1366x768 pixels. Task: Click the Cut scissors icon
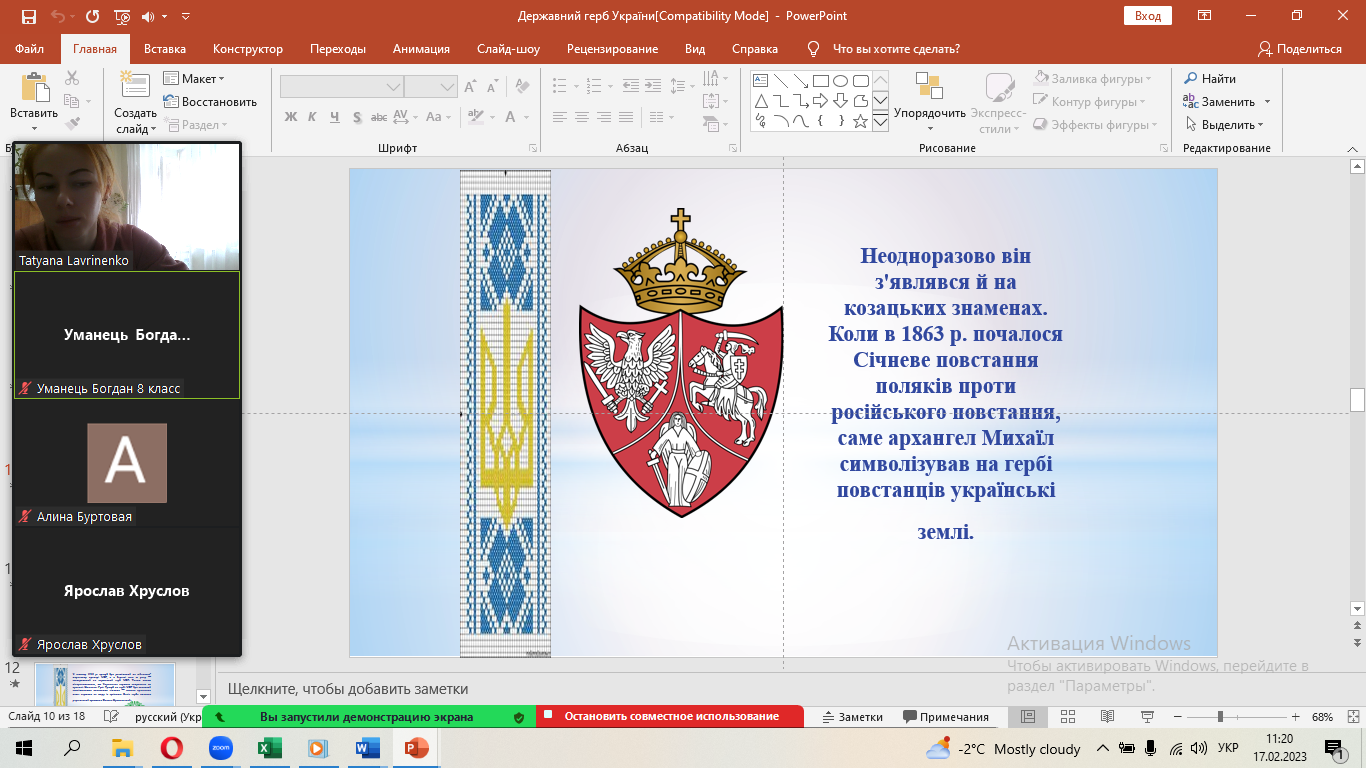72,78
